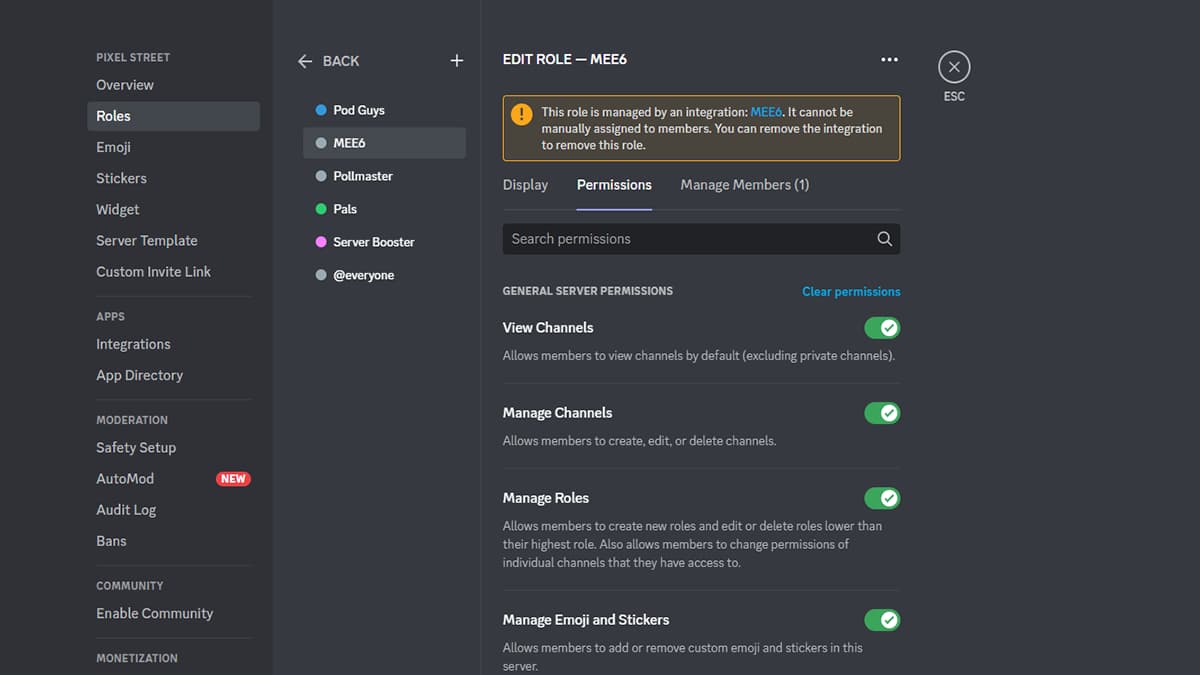Toggle the Manage Channels permission off
The height and width of the screenshot is (675, 1200).
point(882,413)
